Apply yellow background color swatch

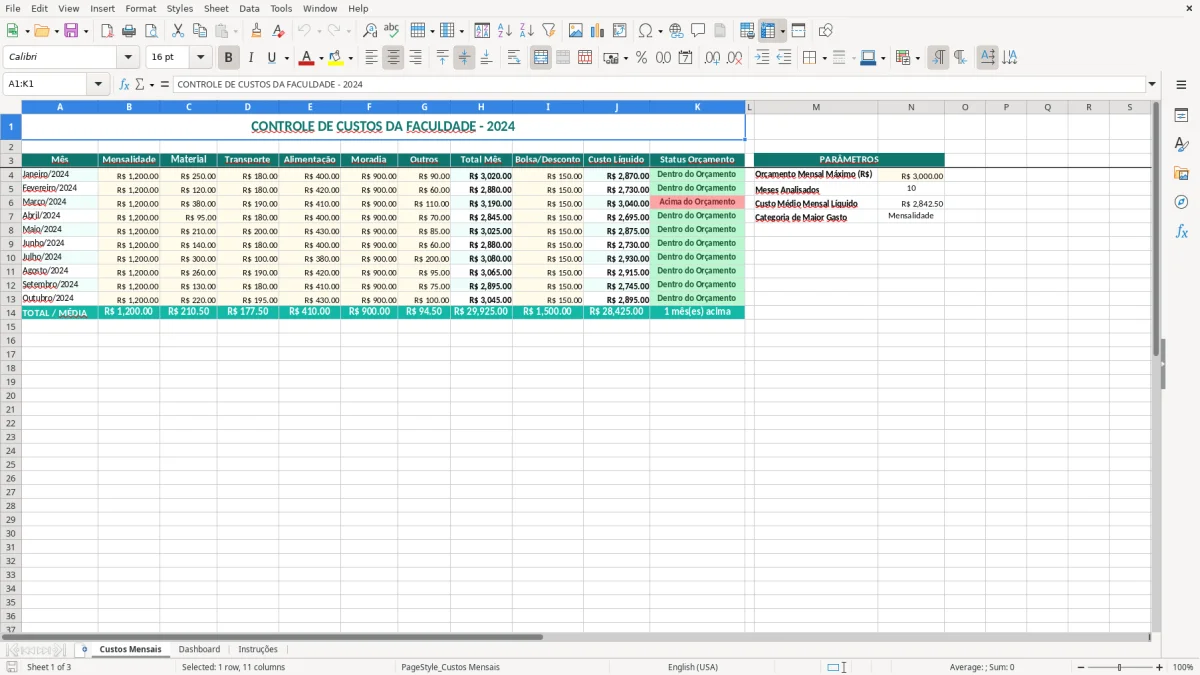(336, 58)
